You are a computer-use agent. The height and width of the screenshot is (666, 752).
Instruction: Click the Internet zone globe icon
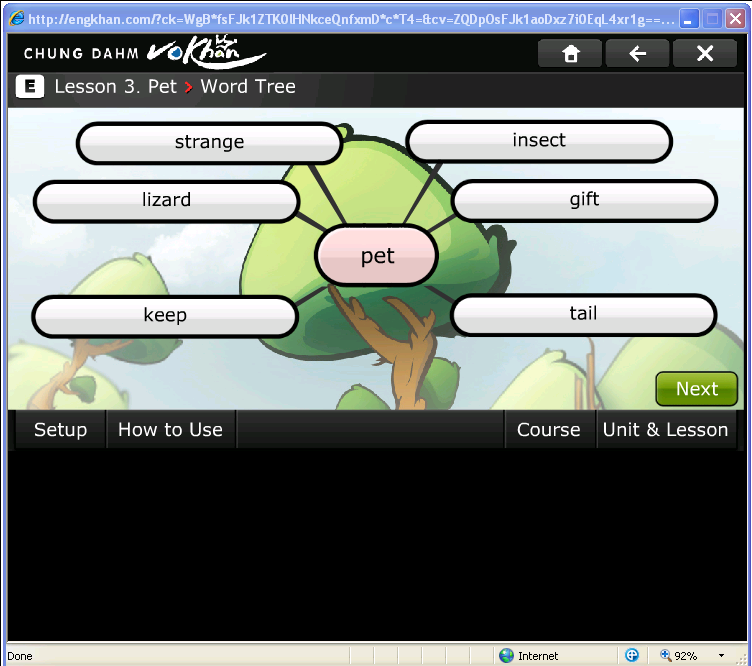pyautogui.click(x=506, y=655)
